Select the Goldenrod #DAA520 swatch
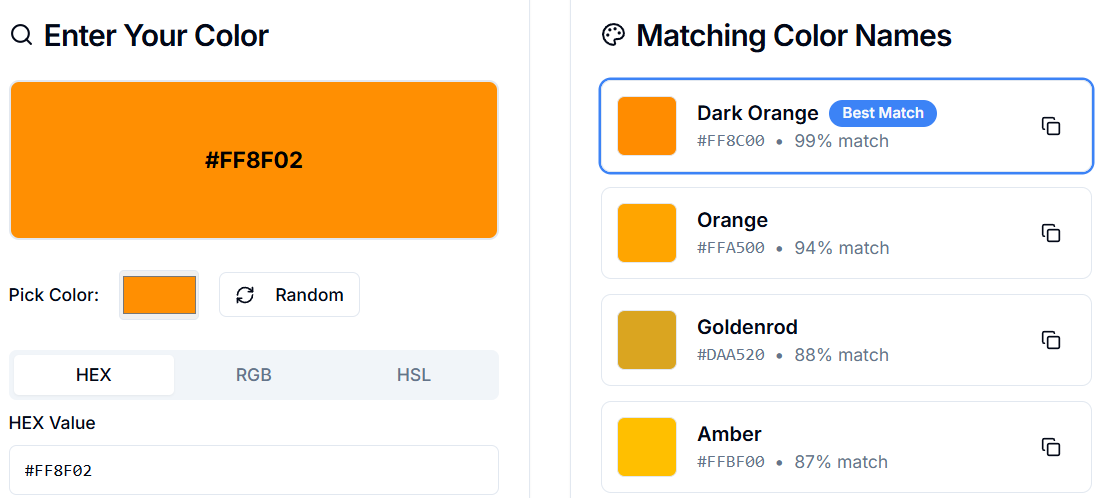The image size is (1116, 498). [x=647, y=340]
